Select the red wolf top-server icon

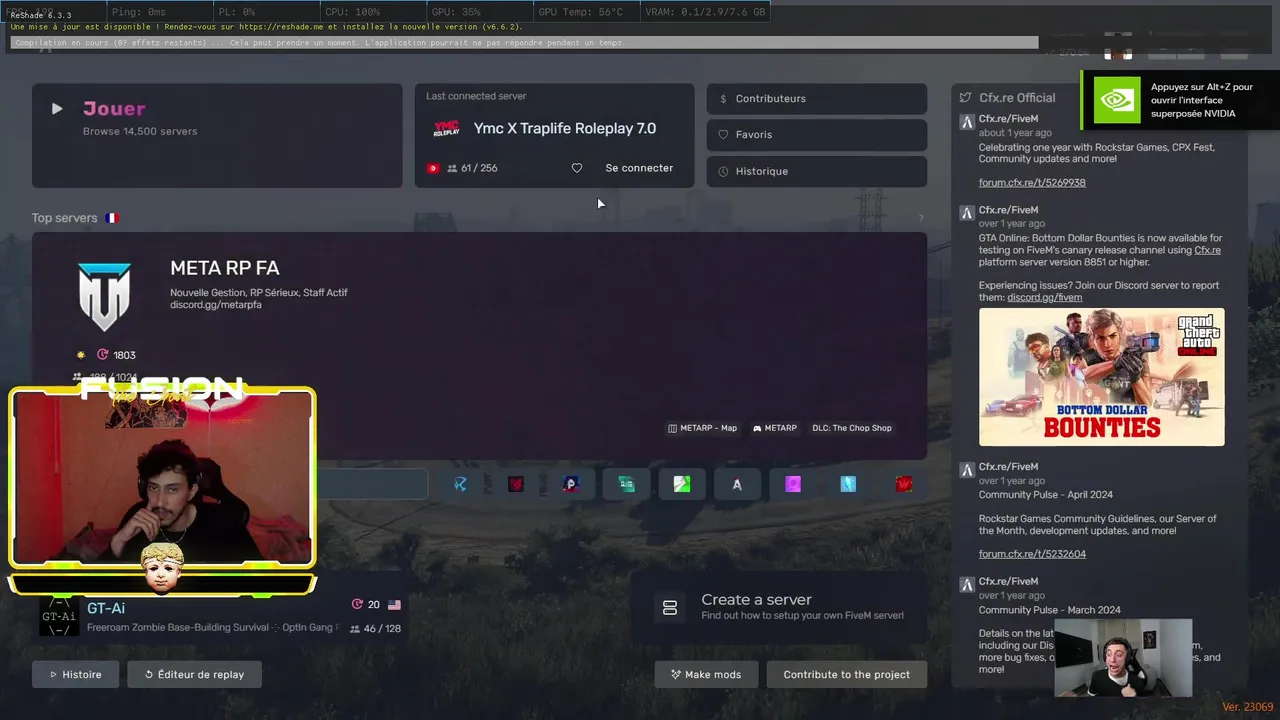[x=516, y=484]
